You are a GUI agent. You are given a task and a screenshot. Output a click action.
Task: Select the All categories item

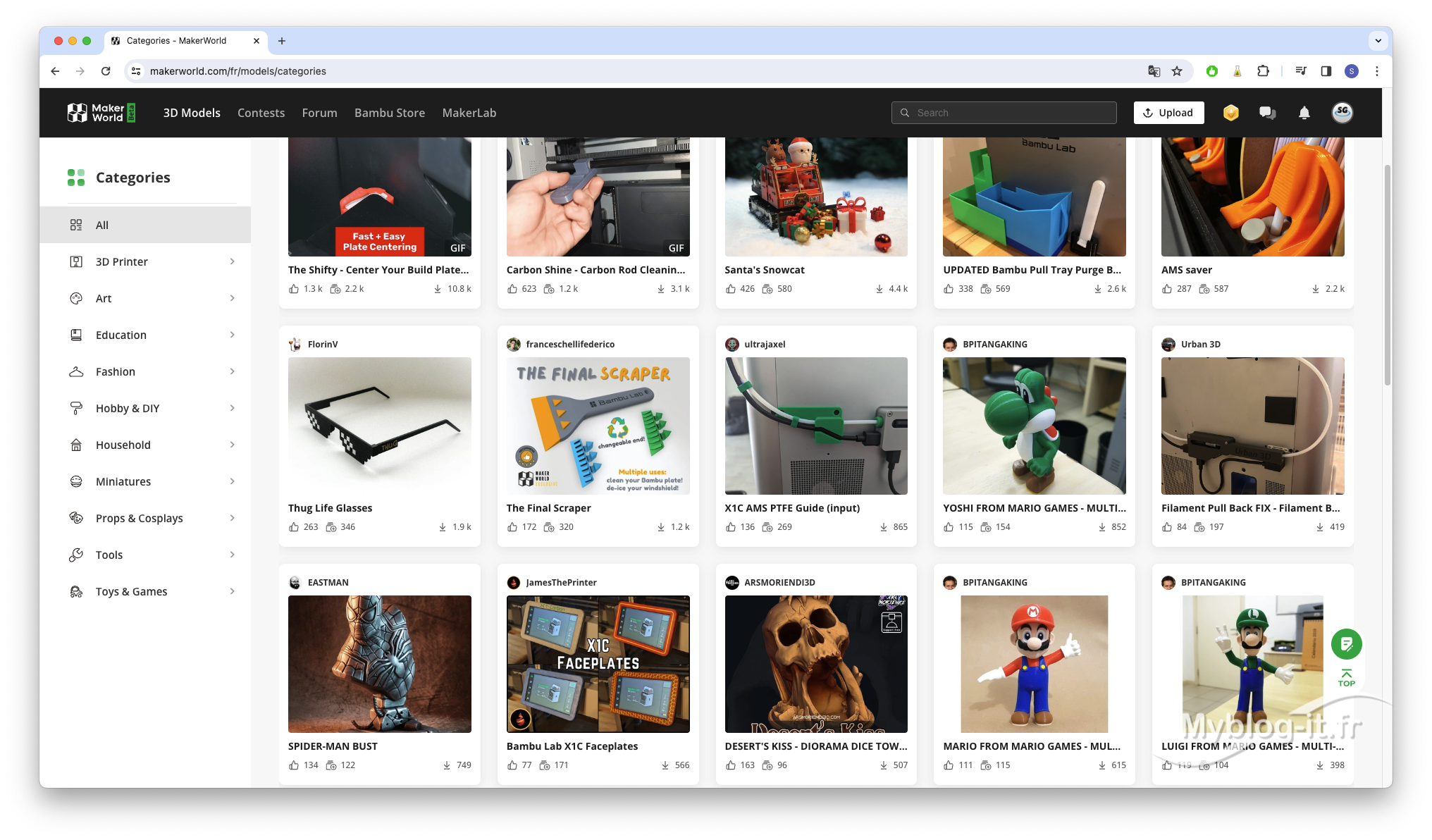point(145,225)
